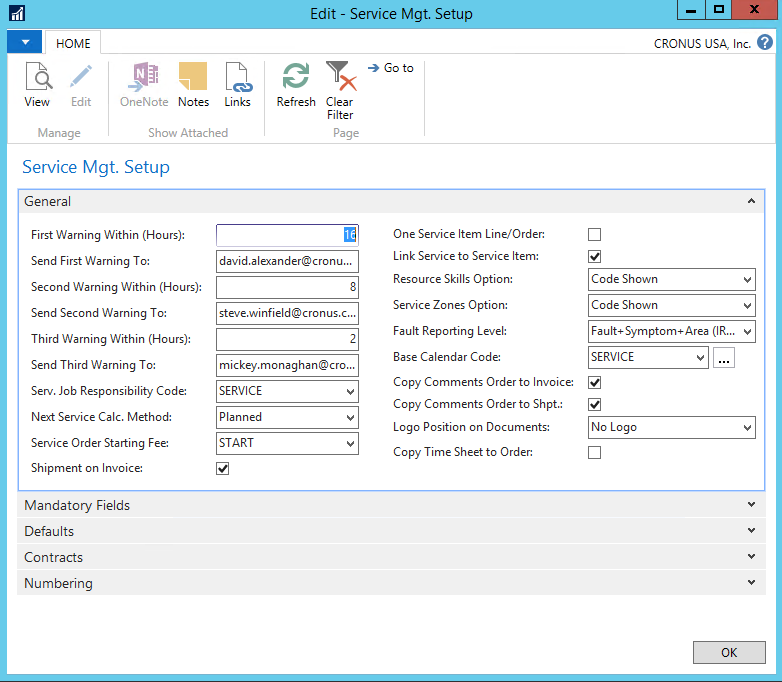782x682 pixels.
Task: Toggle Copy Comments Order to Shpt. checkbox
Action: tap(594, 404)
